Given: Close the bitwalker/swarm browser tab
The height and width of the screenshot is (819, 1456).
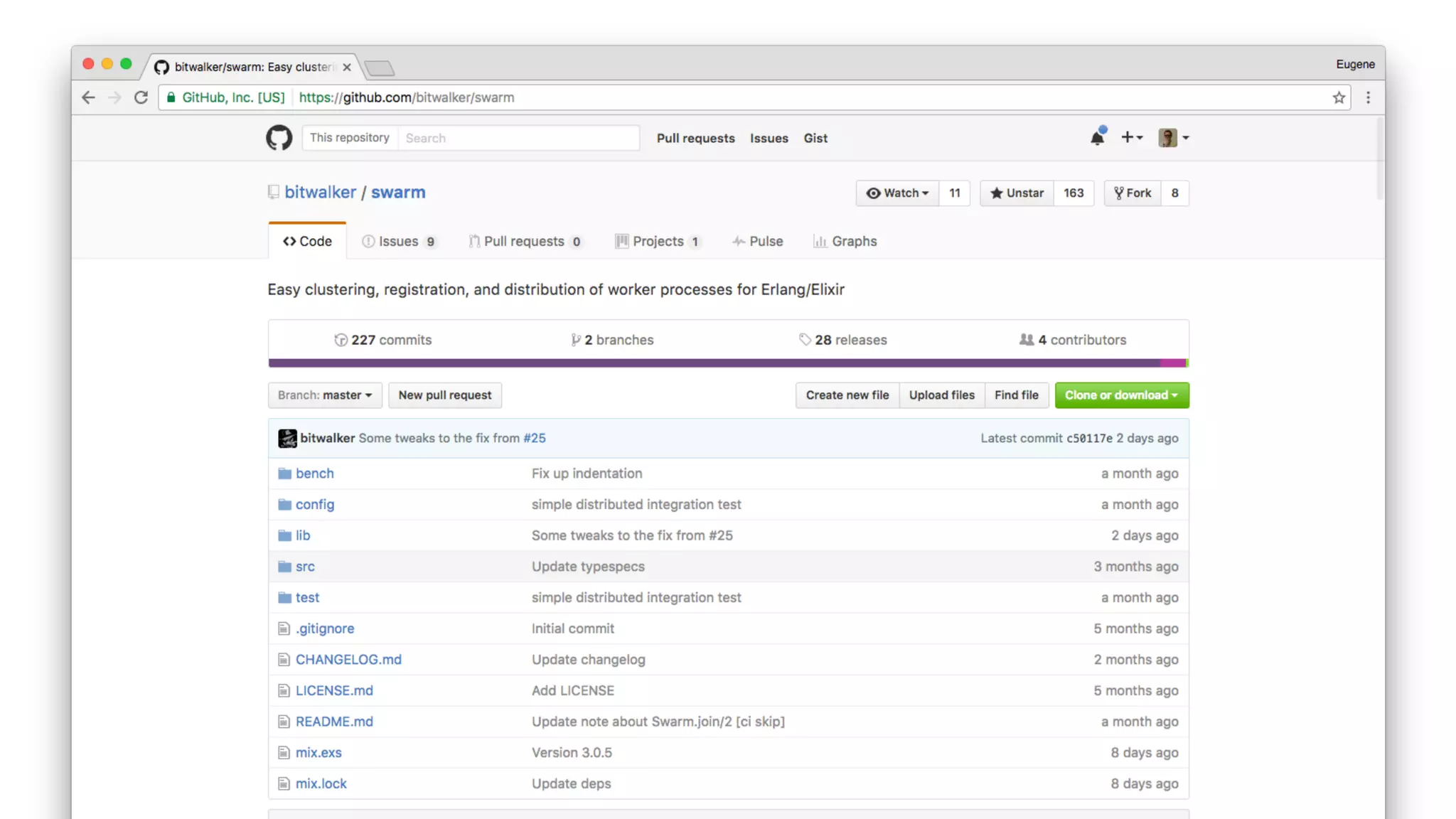Looking at the screenshot, I should click(x=347, y=67).
